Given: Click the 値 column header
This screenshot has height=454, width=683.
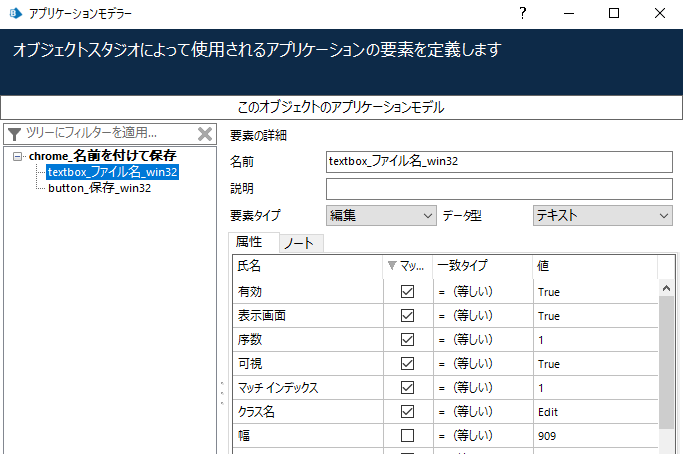Looking at the screenshot, I should click(x=595, y=266).
